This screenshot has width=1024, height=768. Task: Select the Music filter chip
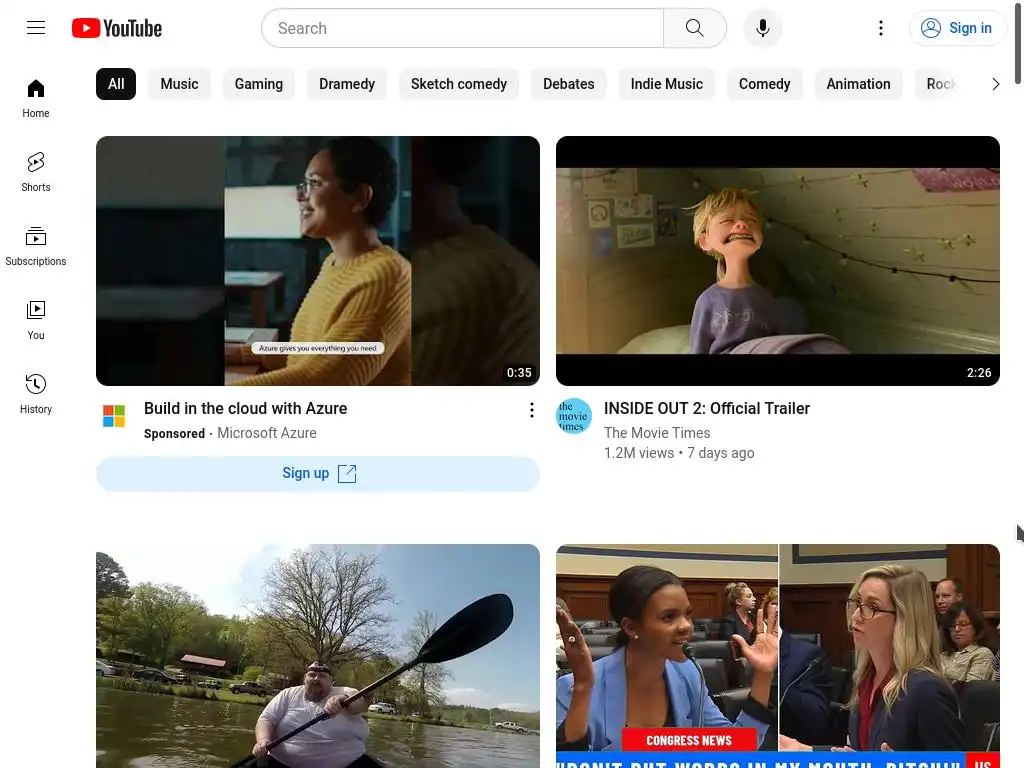click(180, 84)
